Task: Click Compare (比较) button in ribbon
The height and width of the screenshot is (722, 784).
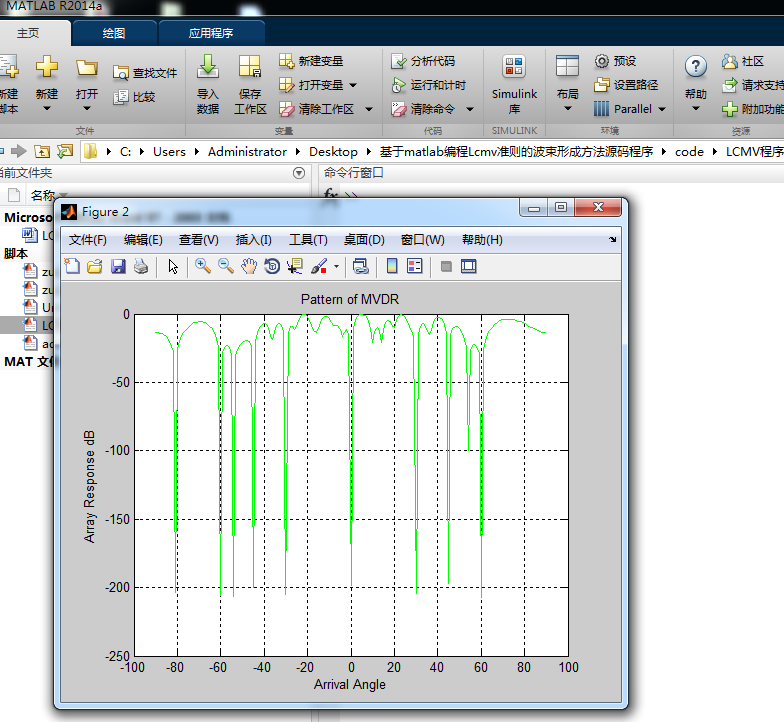Action: coord(134,97)
